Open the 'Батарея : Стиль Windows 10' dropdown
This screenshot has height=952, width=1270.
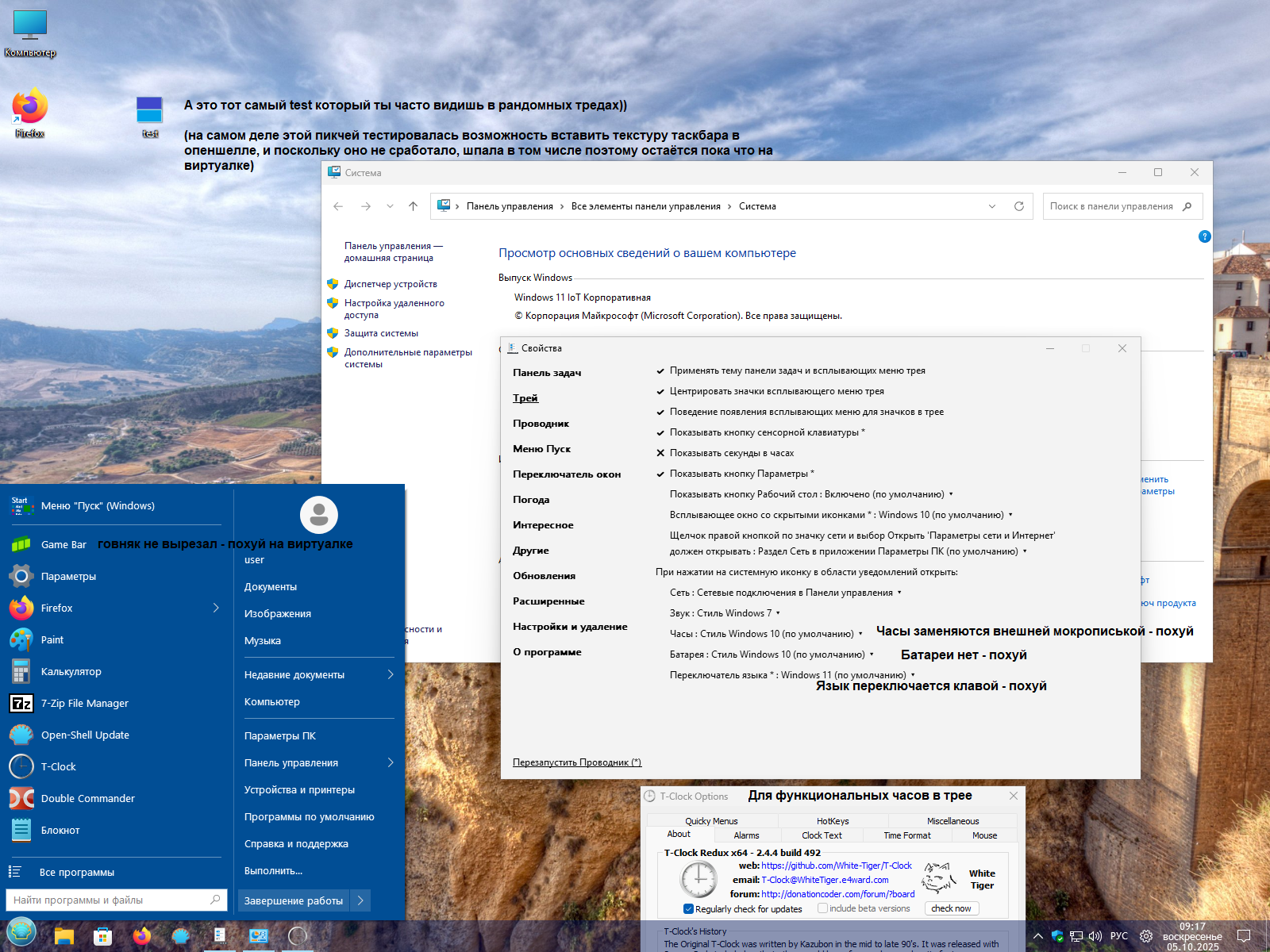point(772,654)
